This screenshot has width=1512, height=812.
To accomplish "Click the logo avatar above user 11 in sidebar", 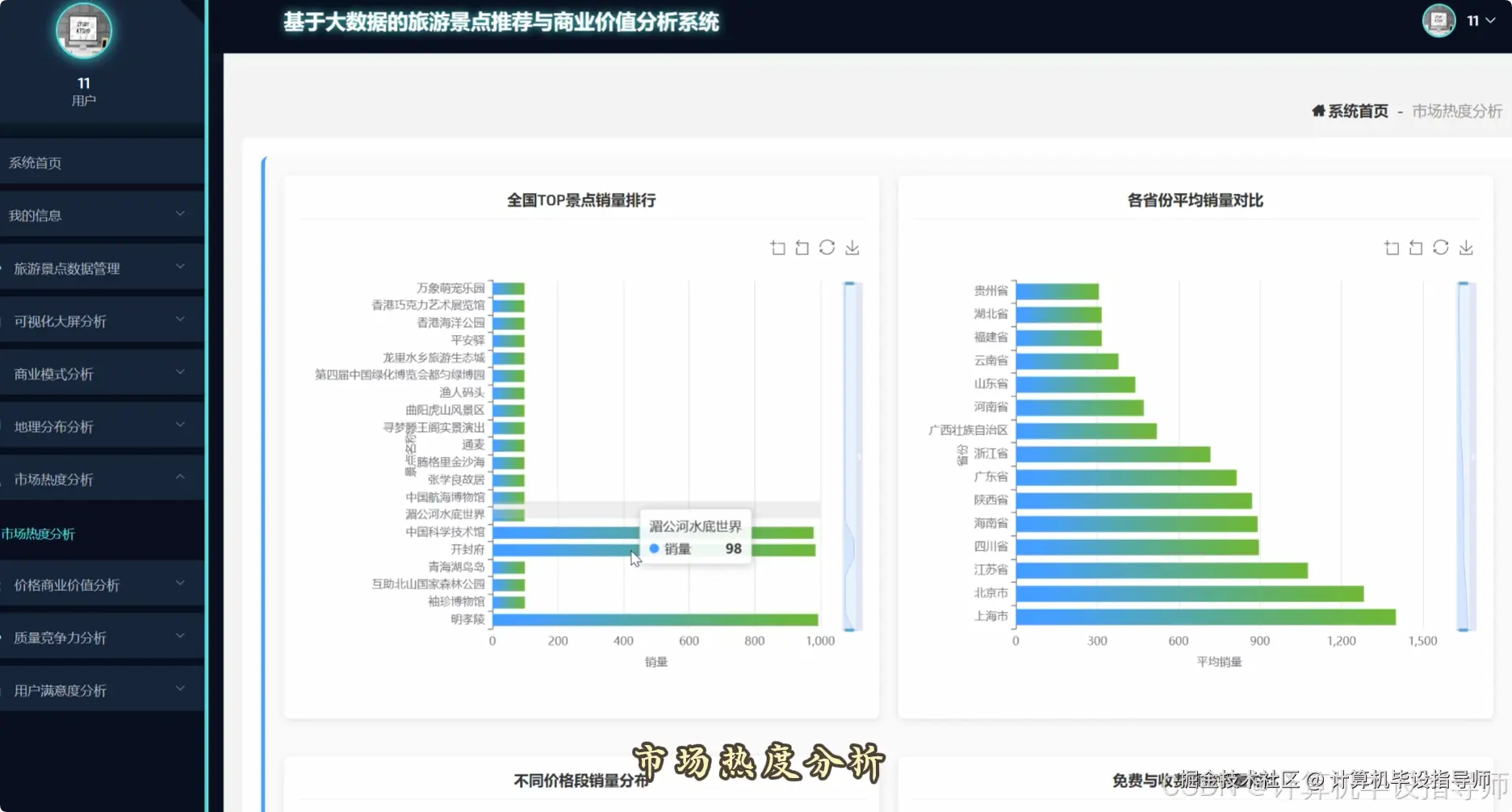I will 84,30.
